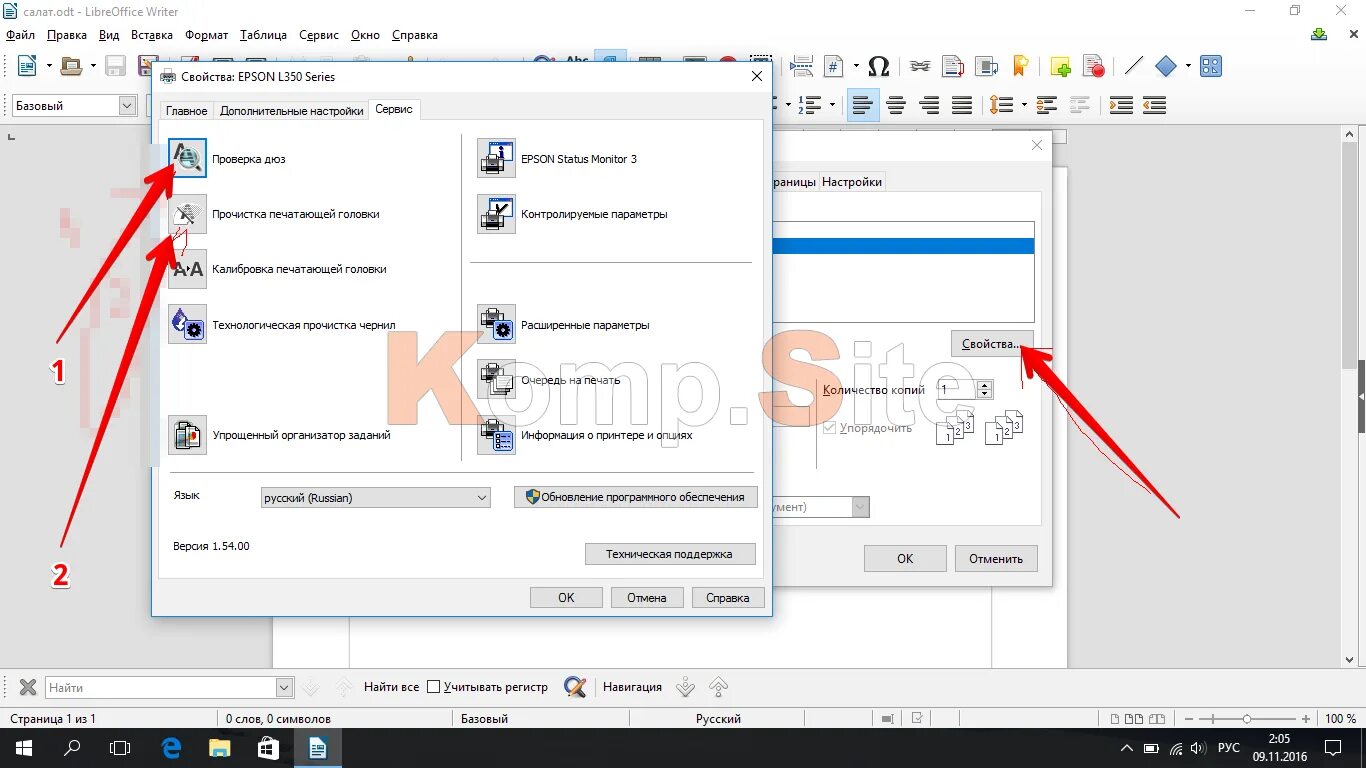Open Расширенные параметры
This screenshot has width=1366, height=768.
pos(496,325)
